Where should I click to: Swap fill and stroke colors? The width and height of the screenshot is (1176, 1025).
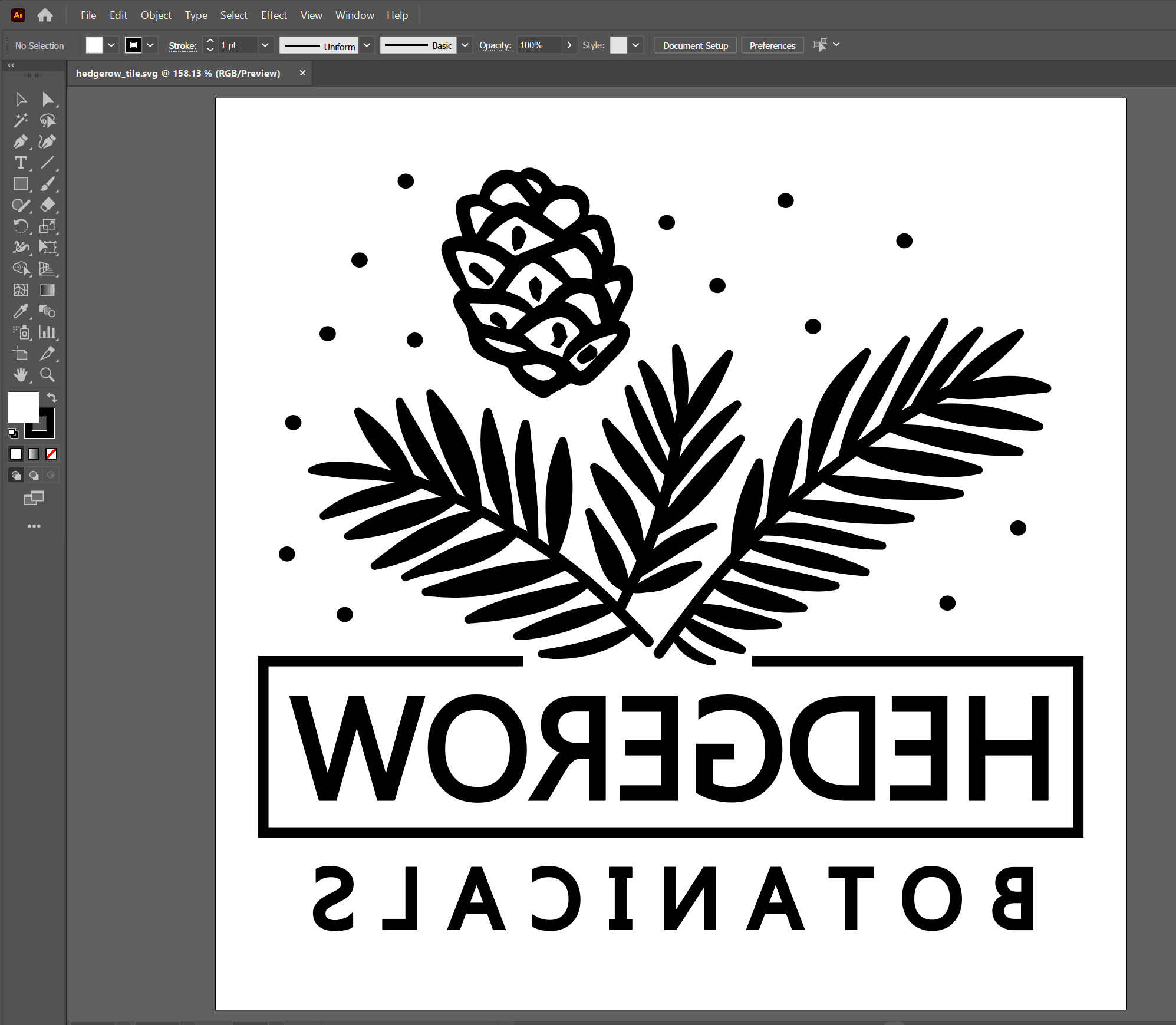pos(52,398)
